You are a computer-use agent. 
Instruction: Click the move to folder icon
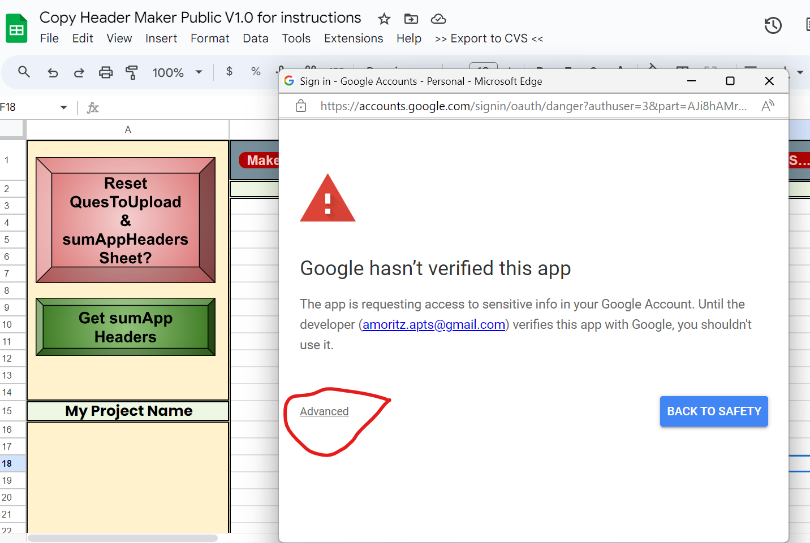tap(411, 19)
